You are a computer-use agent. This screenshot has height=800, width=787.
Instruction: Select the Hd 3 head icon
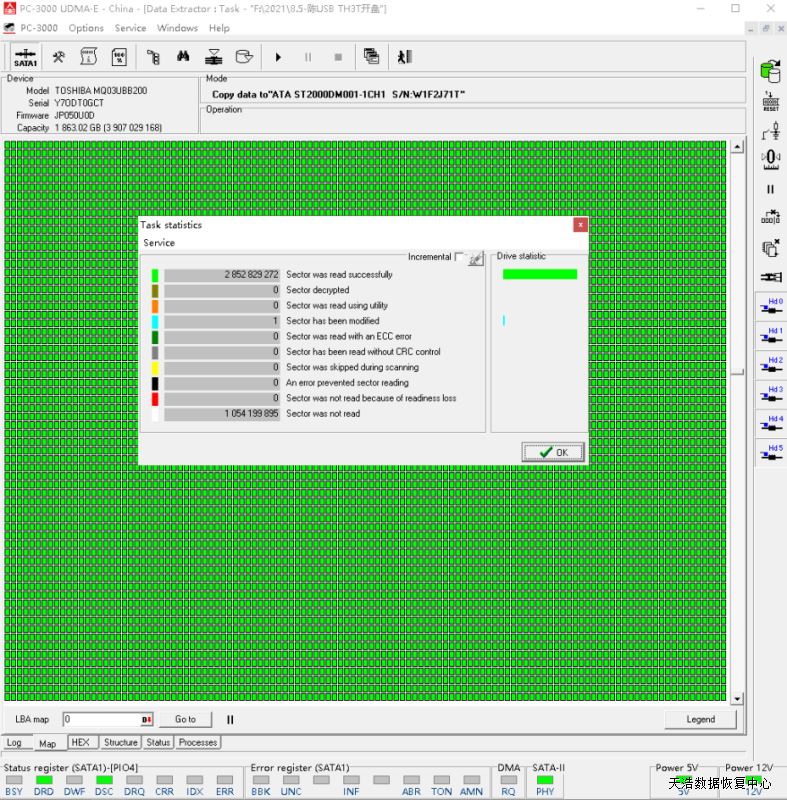770,395
